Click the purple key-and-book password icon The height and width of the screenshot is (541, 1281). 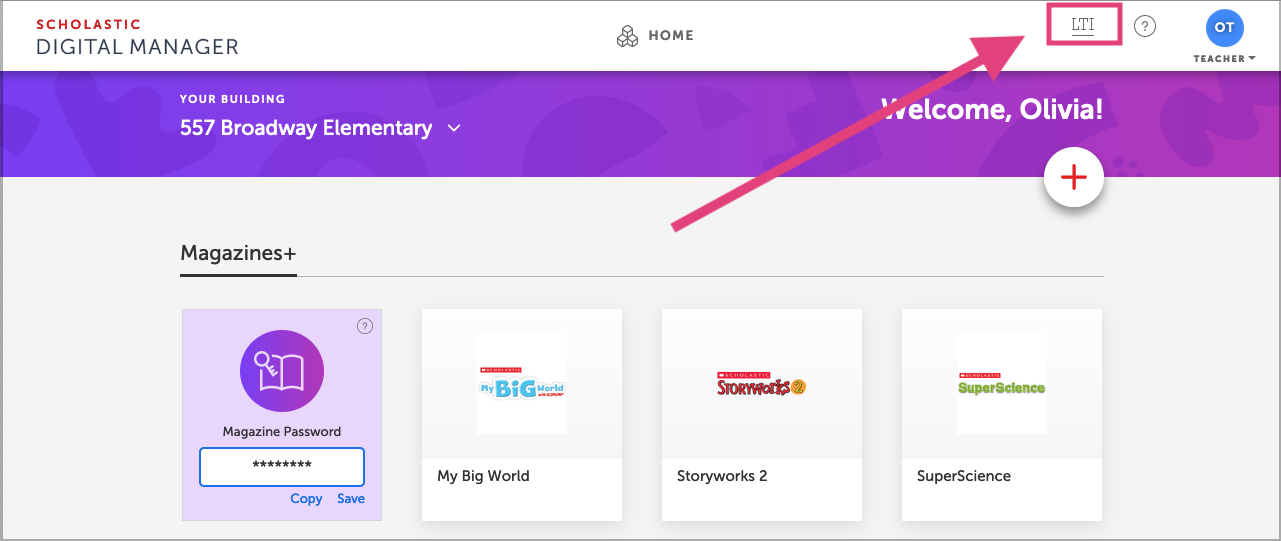tap(281, 372)
